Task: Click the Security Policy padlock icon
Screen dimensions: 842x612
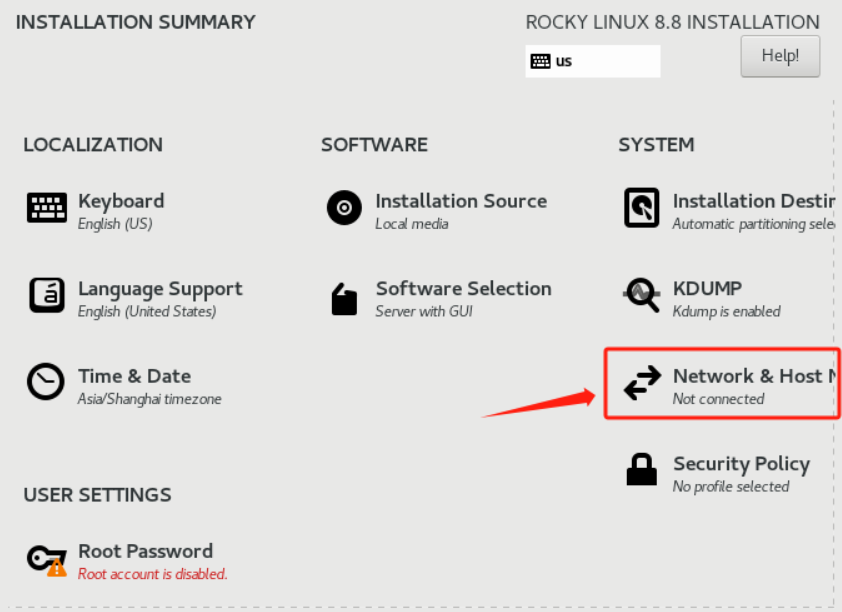Action: (641, 470)
